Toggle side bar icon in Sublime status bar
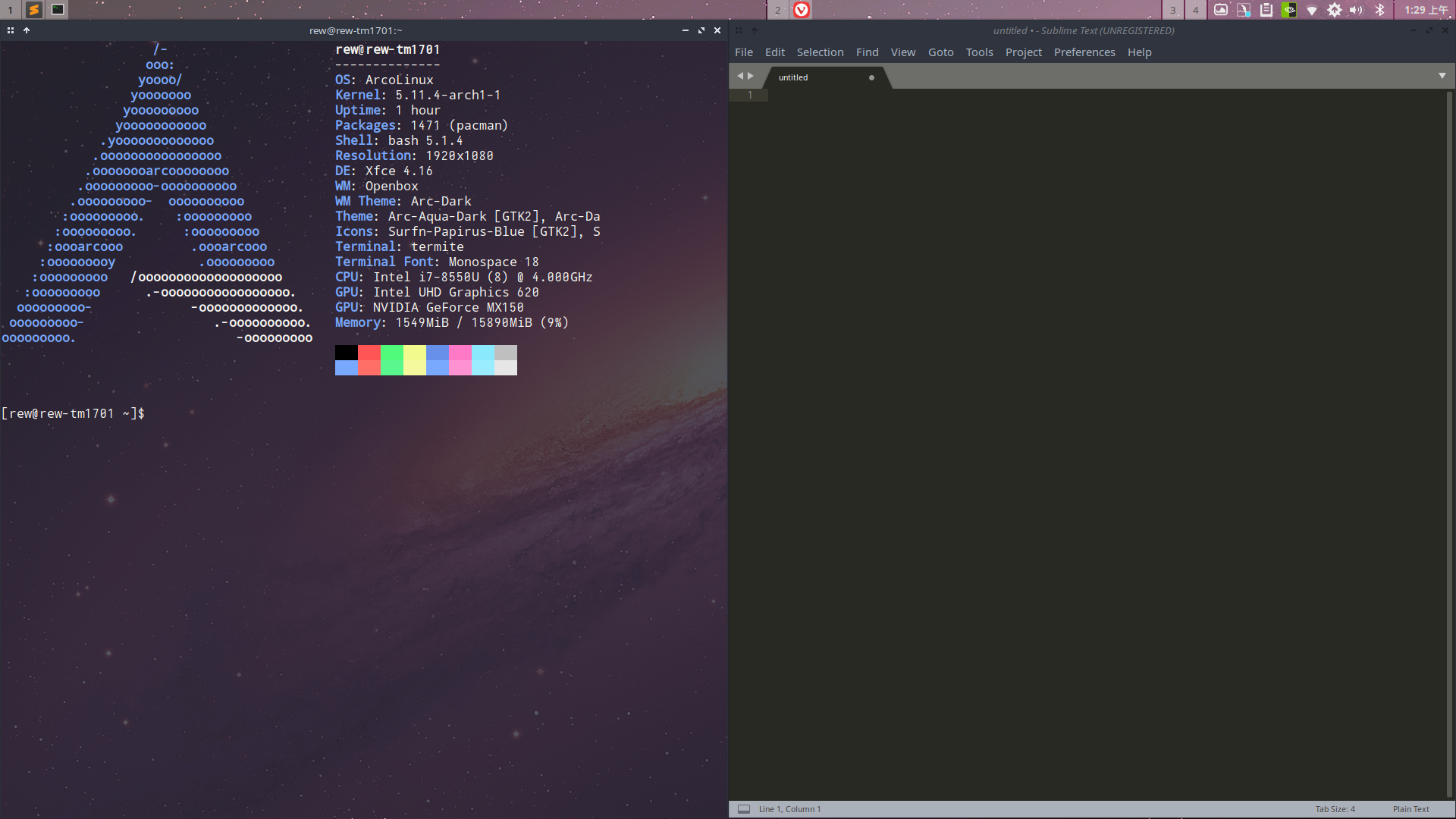The height and width of the screenshot is (819, 1456). tap(744, 809)
